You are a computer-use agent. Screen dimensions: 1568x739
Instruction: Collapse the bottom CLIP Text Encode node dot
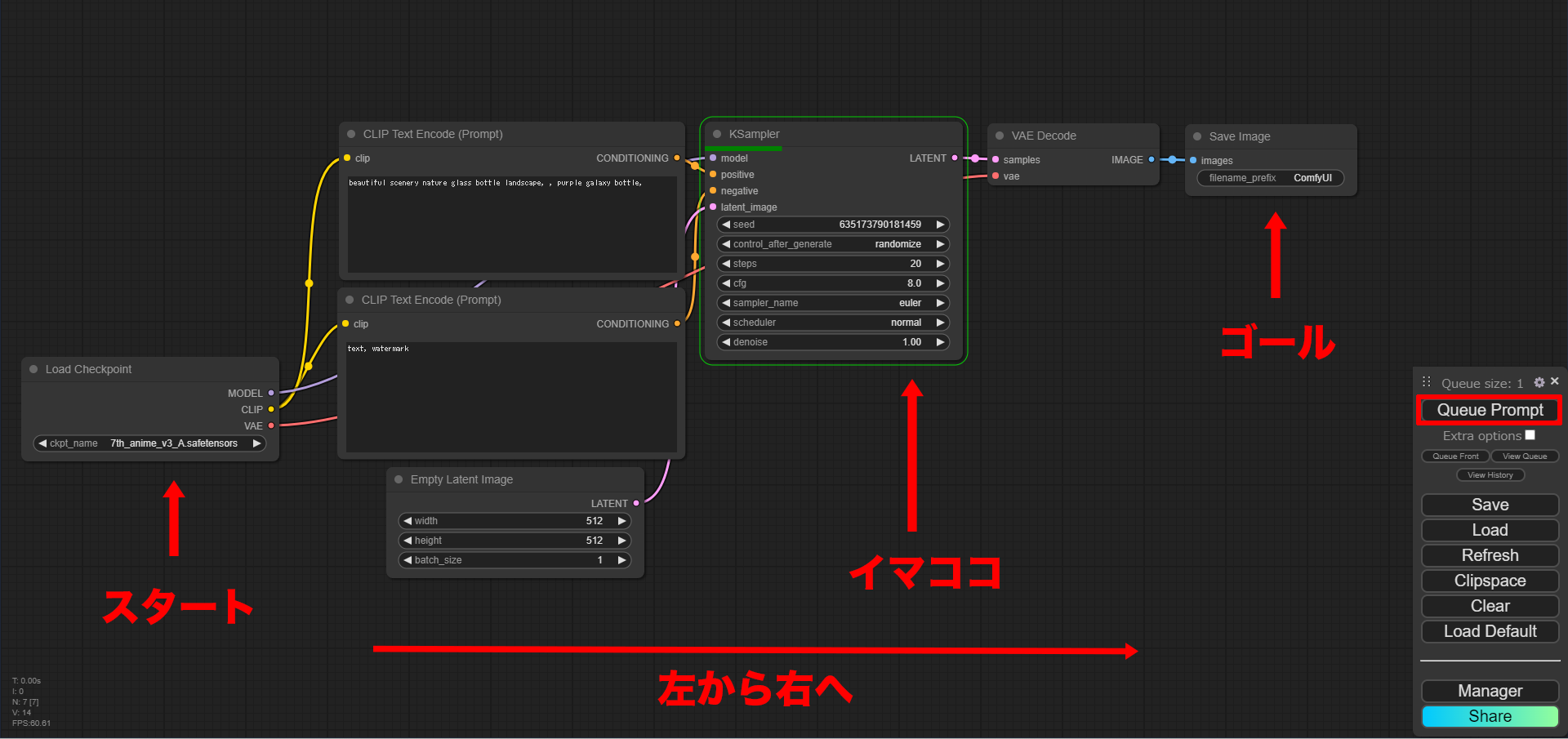point(350,300)
